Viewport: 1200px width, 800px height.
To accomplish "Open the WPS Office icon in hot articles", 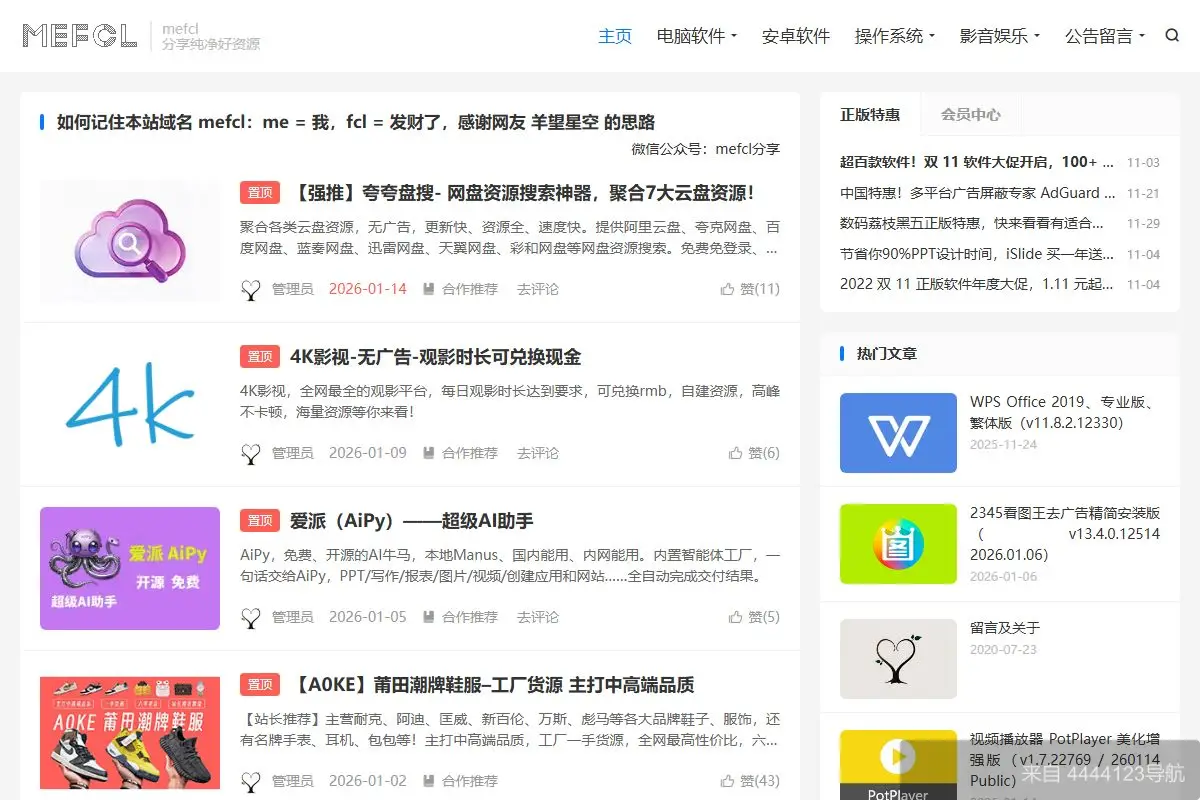I will (x=898, y=432).
